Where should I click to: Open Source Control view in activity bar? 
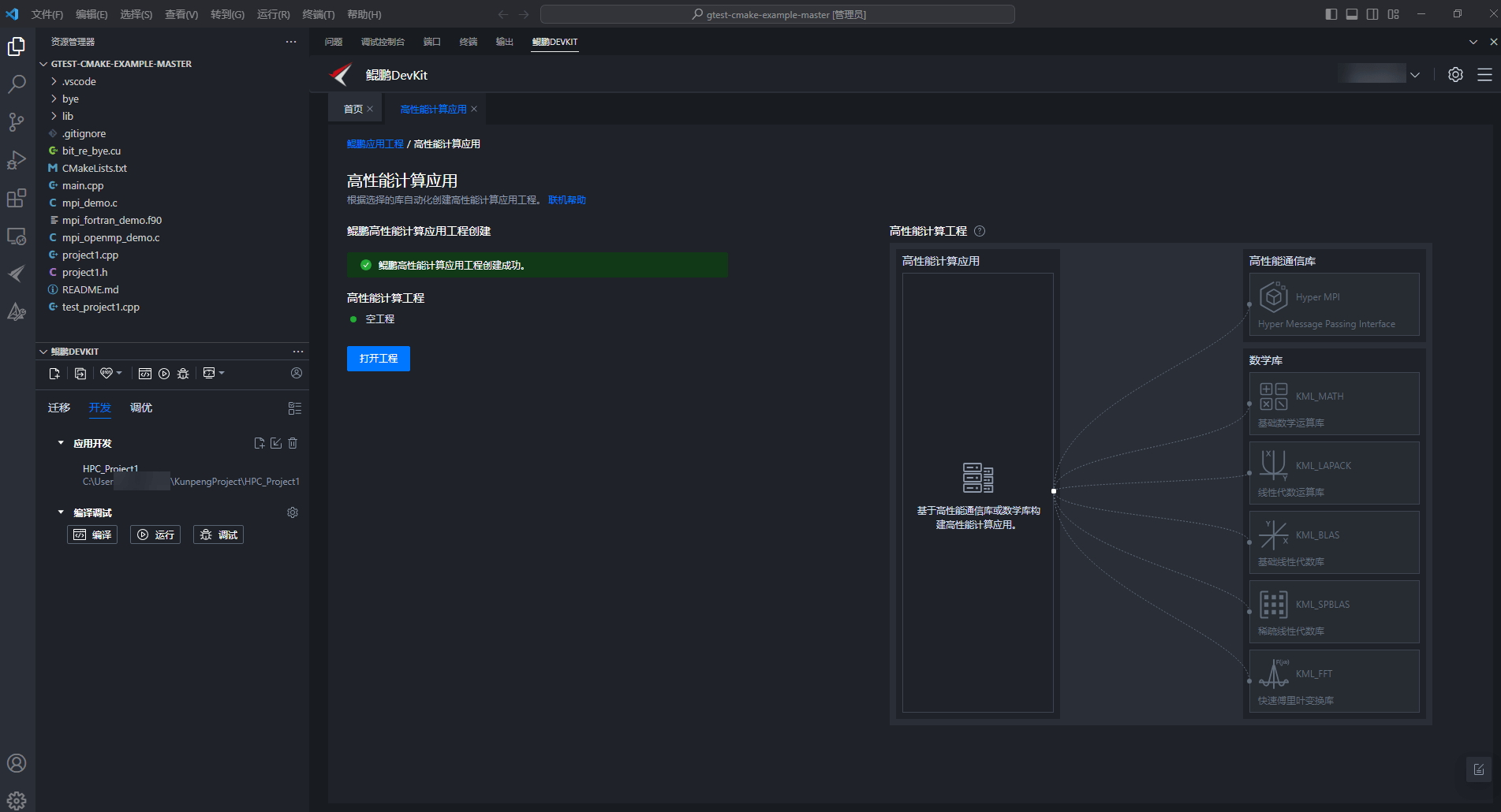pyautogui.click(x=17, y=121)
